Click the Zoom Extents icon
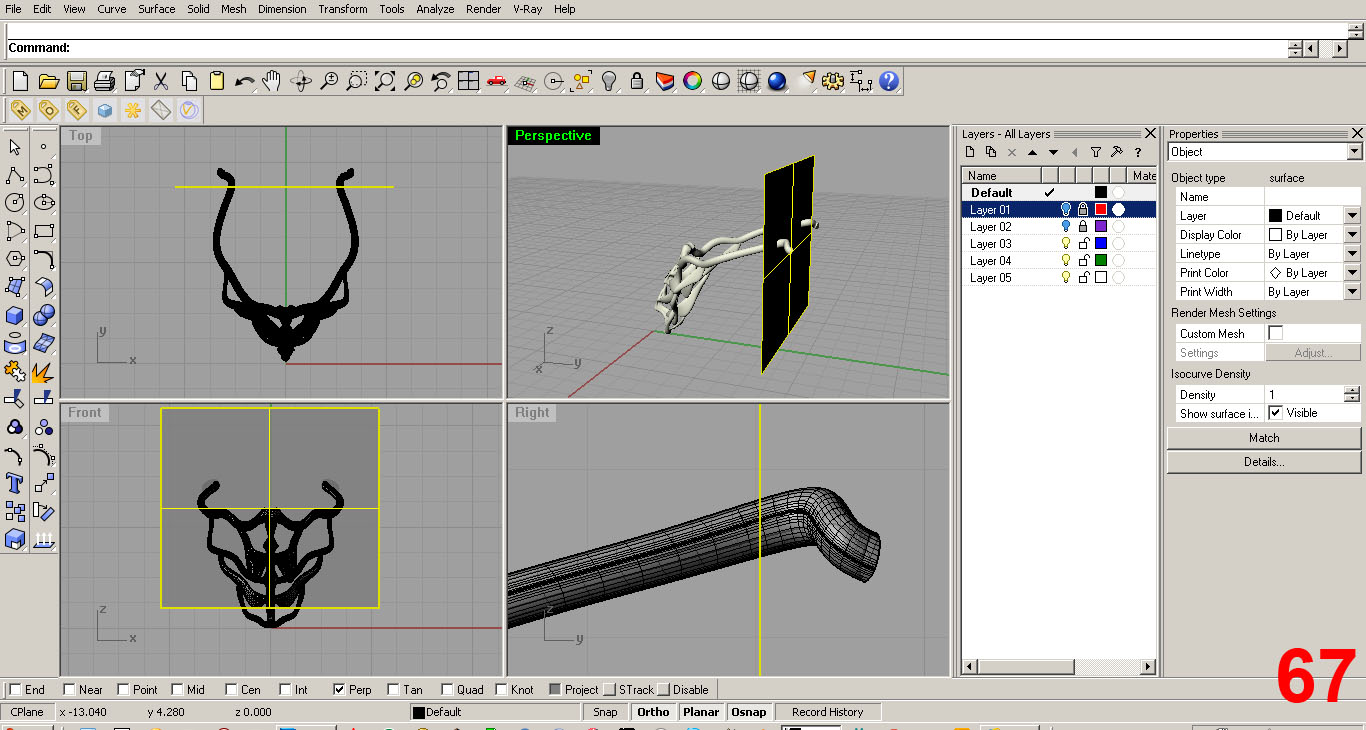 (x=385, y=81)
